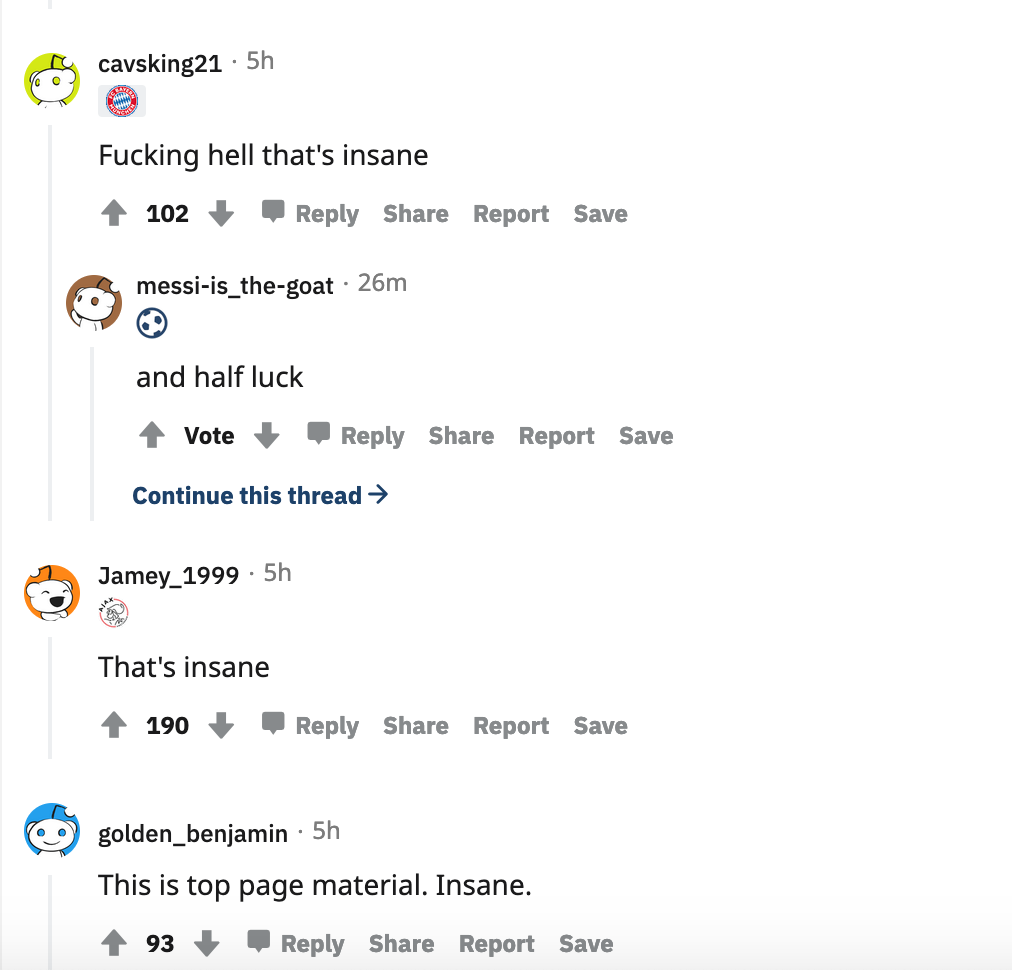Click golden_benjamin's blue avatar

pos(52,831)
